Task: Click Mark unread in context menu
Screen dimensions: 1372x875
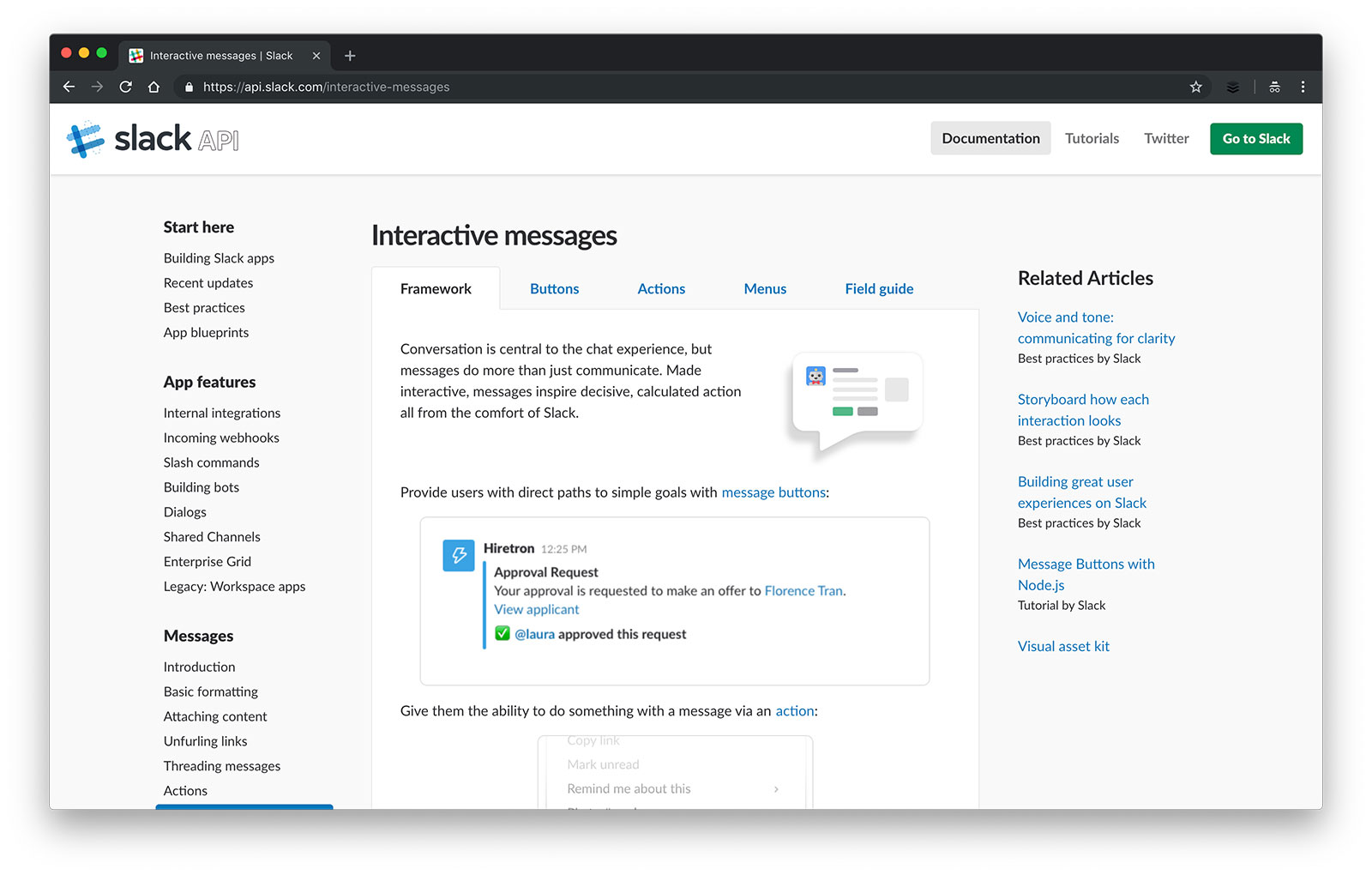Action: click(603, 764)
